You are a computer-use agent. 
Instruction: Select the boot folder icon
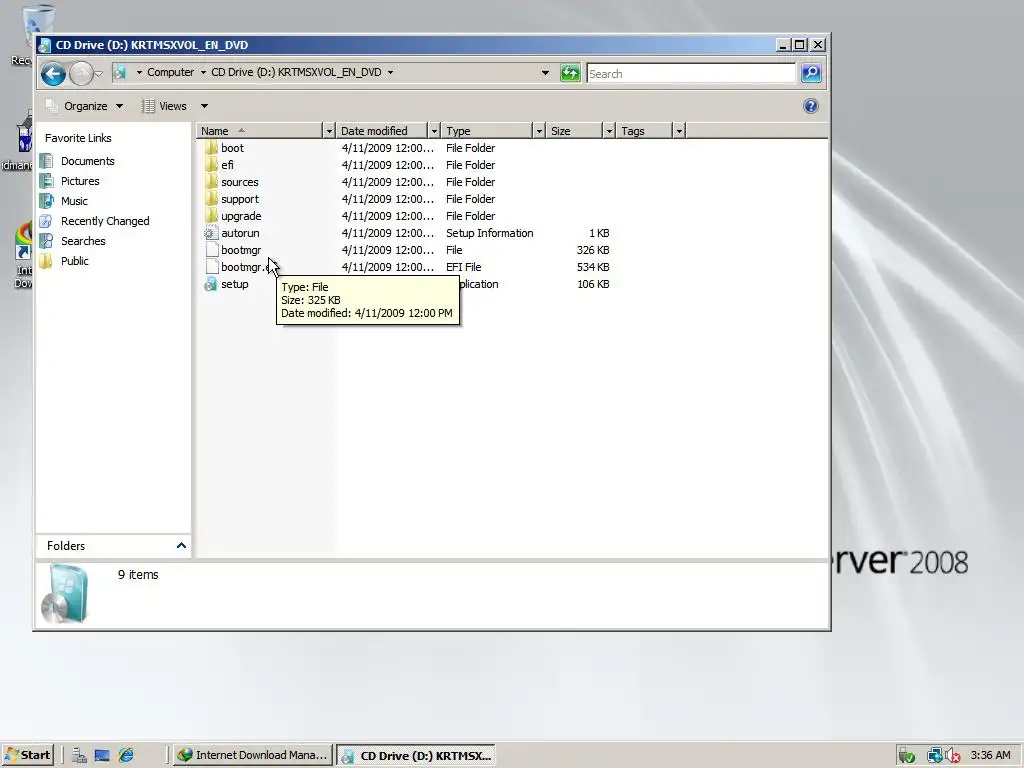click(210, 148)
